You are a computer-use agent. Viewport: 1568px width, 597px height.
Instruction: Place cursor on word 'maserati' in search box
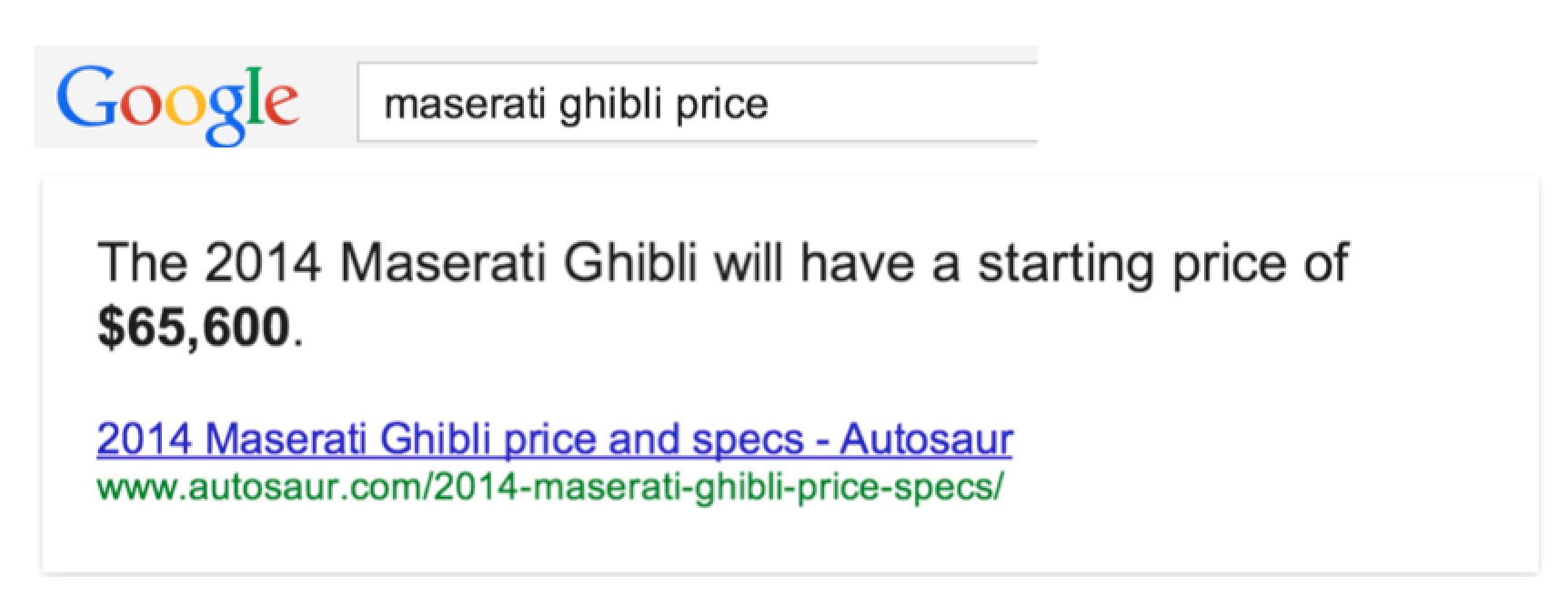pos(466,104)
